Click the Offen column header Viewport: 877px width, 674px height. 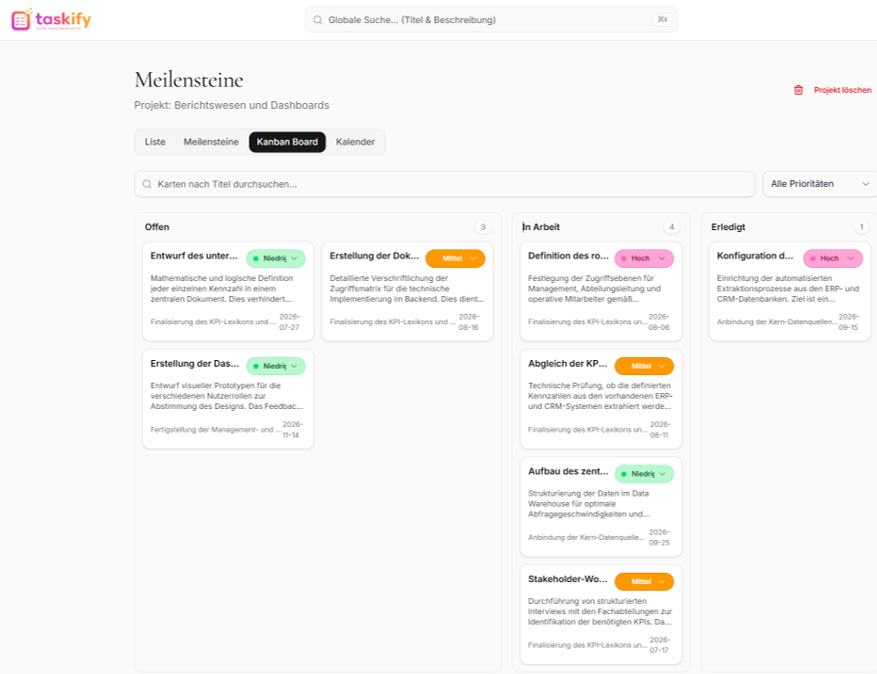pos(157,227)
